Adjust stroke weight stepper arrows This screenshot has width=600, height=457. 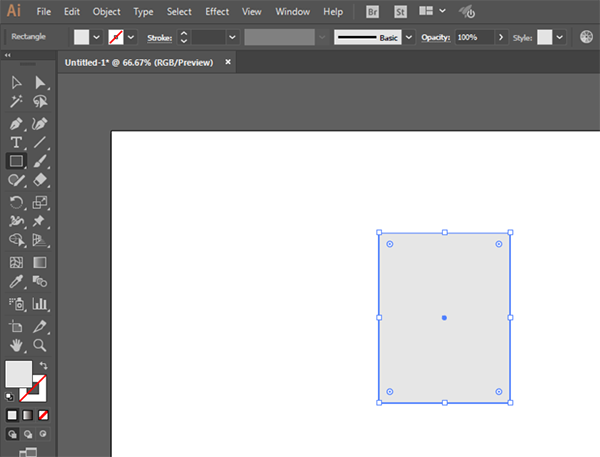click(184, 37)
